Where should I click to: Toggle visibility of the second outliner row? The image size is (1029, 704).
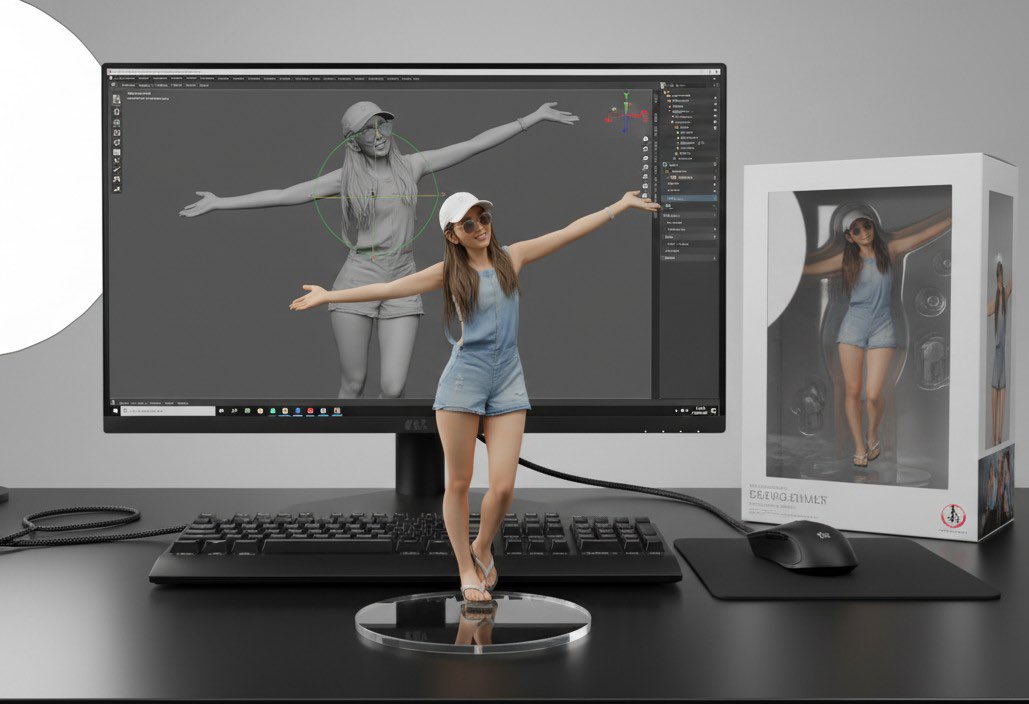point(715,104)
